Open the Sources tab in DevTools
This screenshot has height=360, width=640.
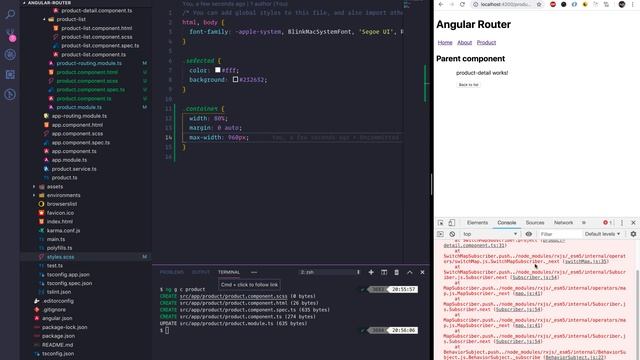(x=535, y=223)
